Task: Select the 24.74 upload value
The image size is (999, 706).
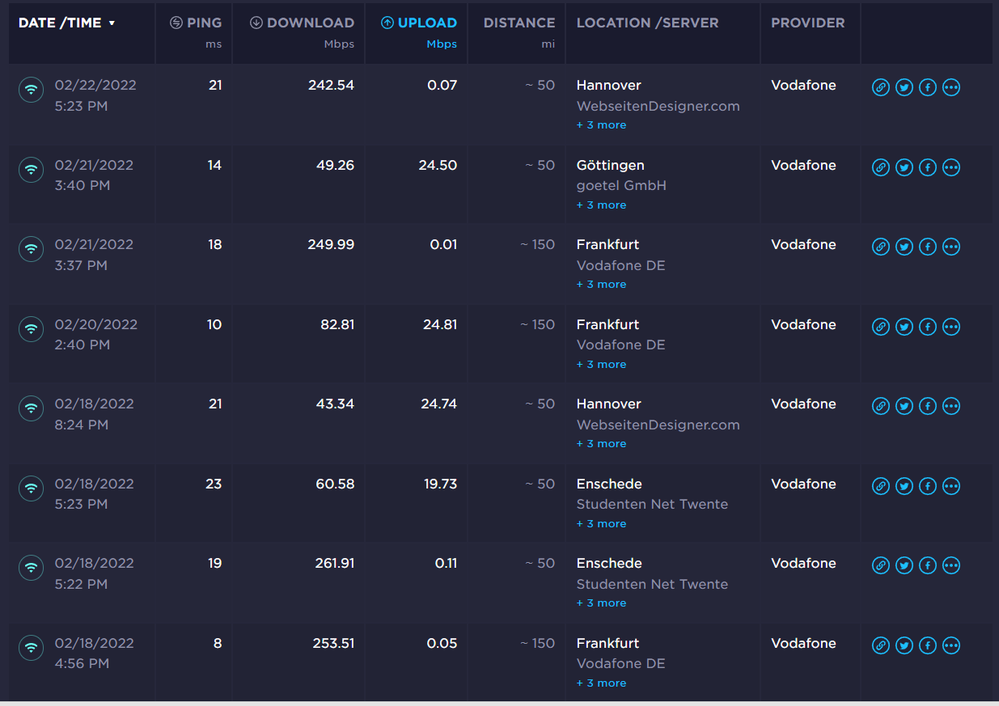Action: [439, 404]
